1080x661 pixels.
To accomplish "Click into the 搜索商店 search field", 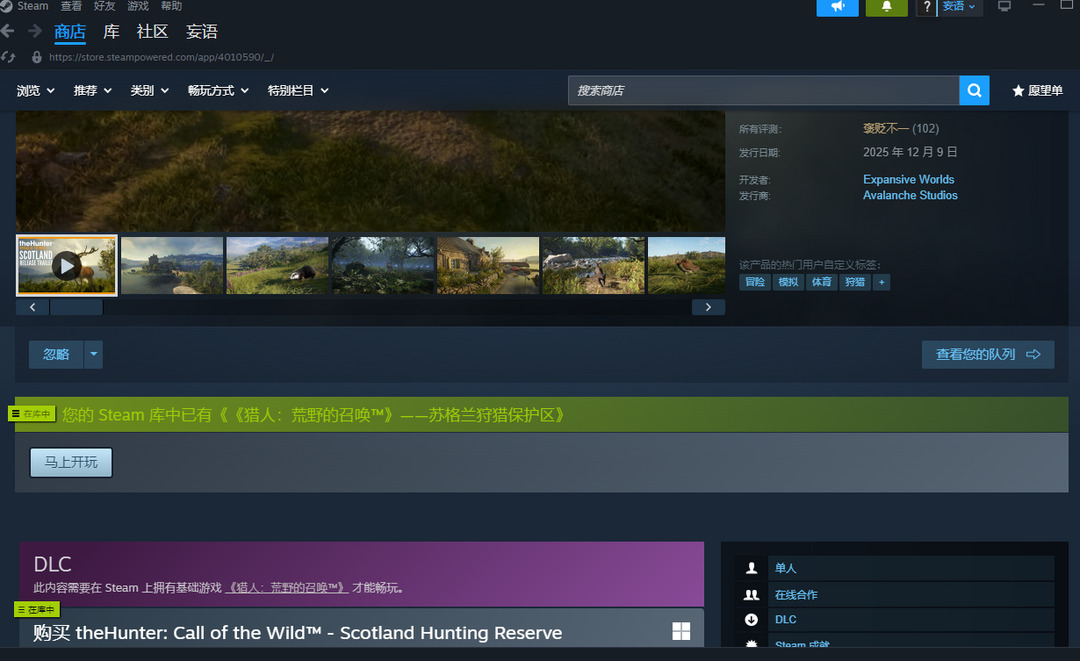I will coord(763,91).
